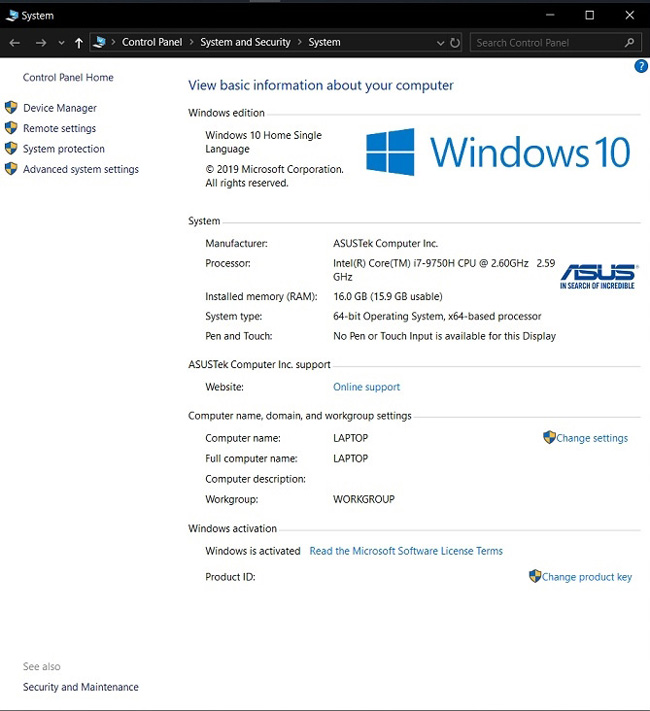This screenshot has height=711, width=650.
Task: Open Security and Maintenance link
Action: 81,687
